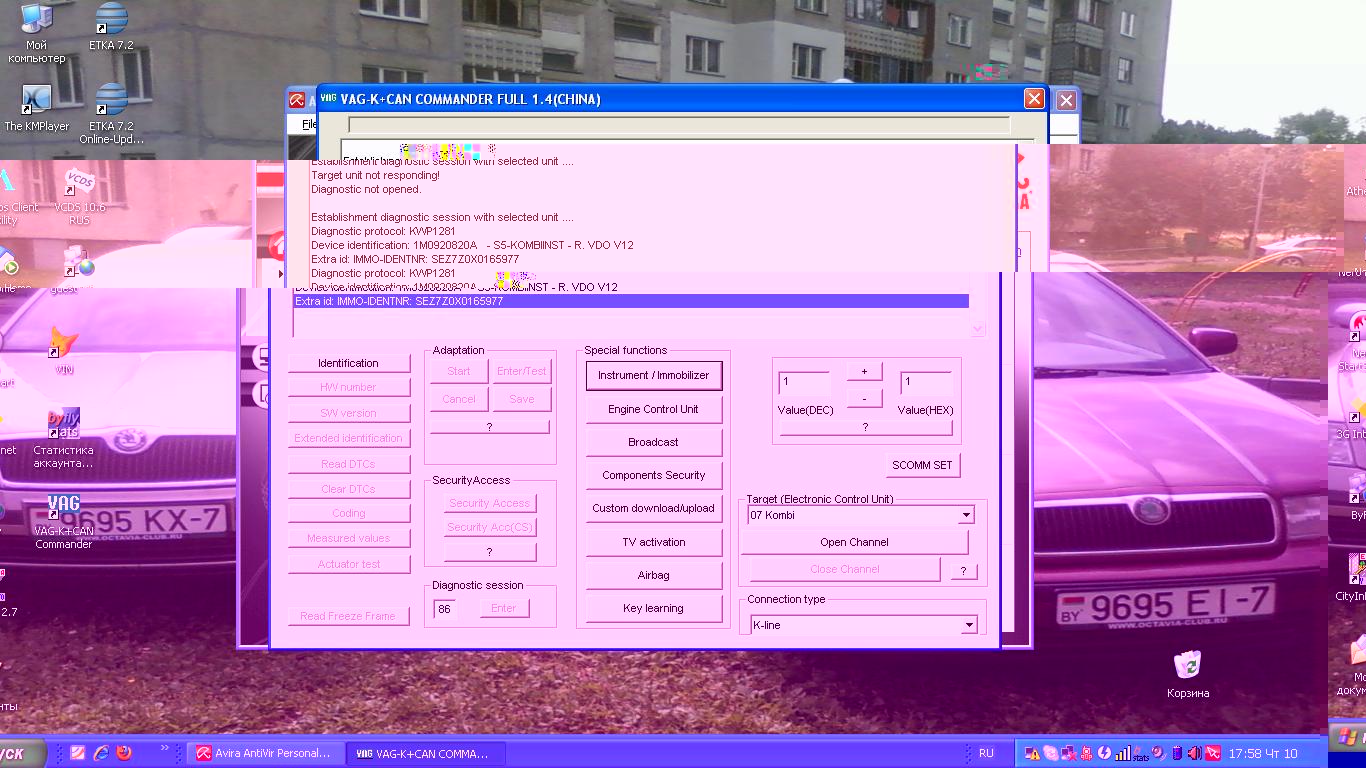Click the RU language indicator in taskbar
The width and height of the screenshot is (1366, 768).
[986, 753]
